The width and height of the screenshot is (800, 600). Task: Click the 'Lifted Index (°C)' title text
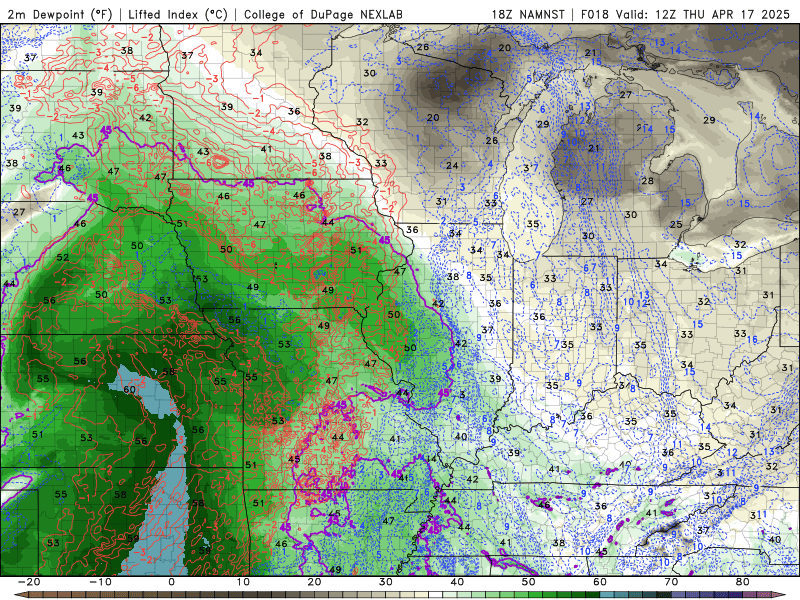click(x=178, y=14)
